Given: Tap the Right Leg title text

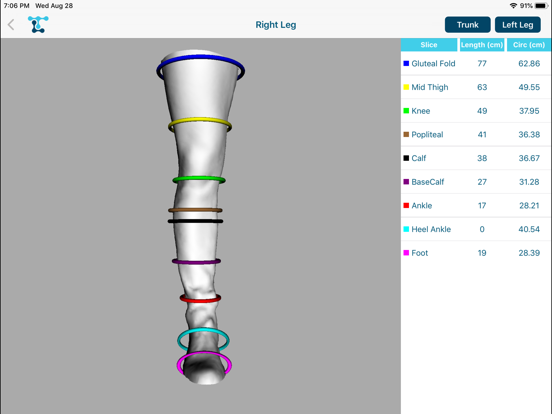Looking at the screenshot, I should pyautogui.click(x=276, y=25).
